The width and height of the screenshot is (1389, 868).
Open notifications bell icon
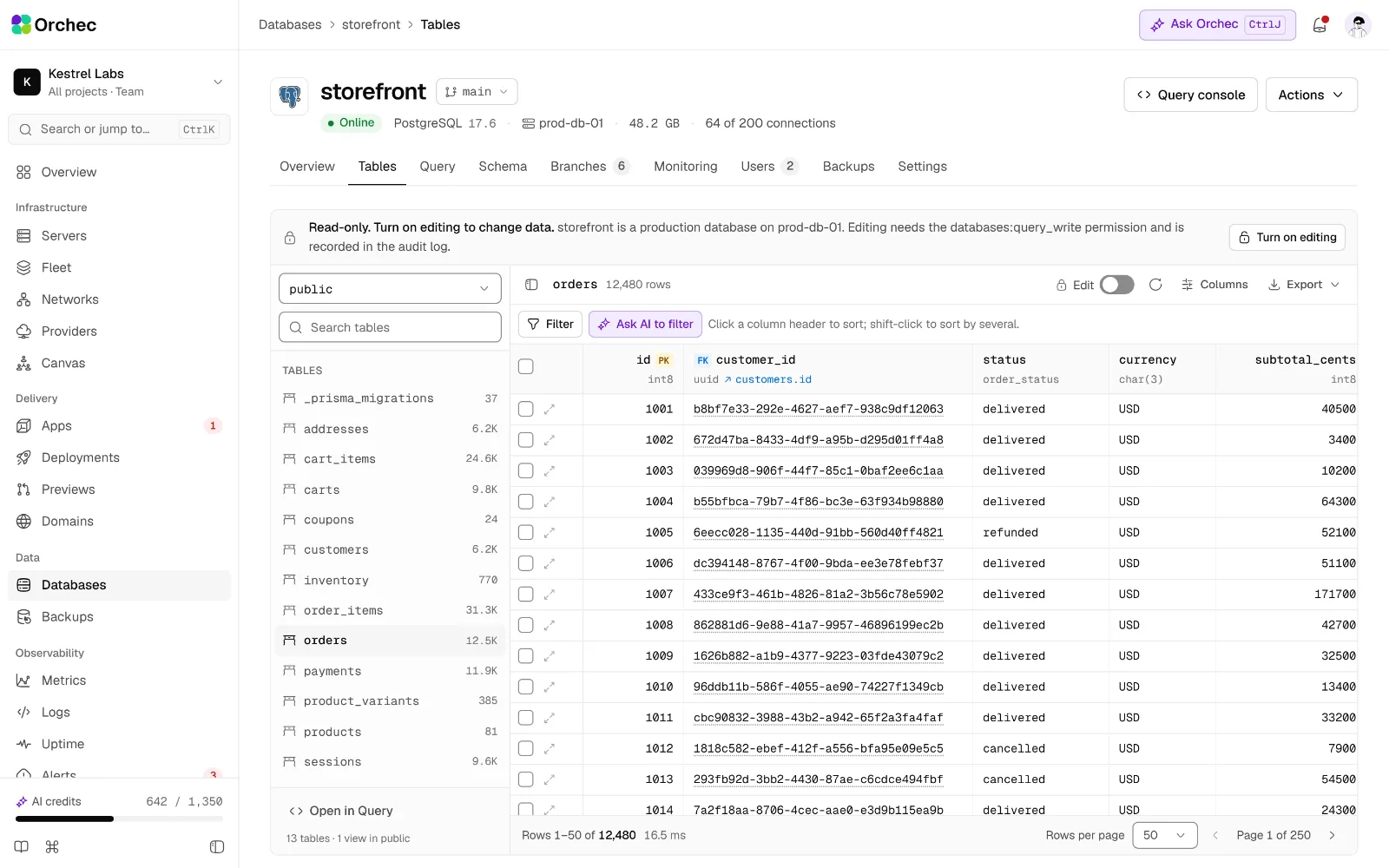tap(1320, 25)
